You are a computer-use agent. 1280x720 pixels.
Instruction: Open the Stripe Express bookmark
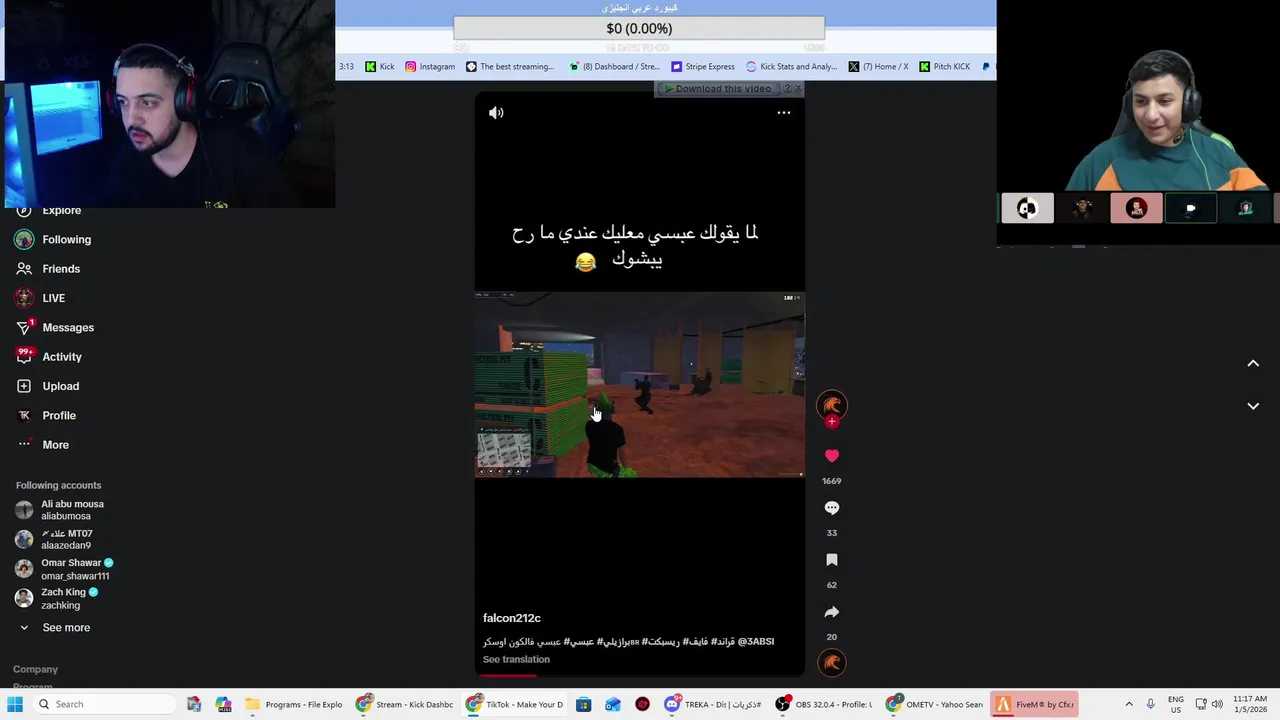(x=703, y=67)
